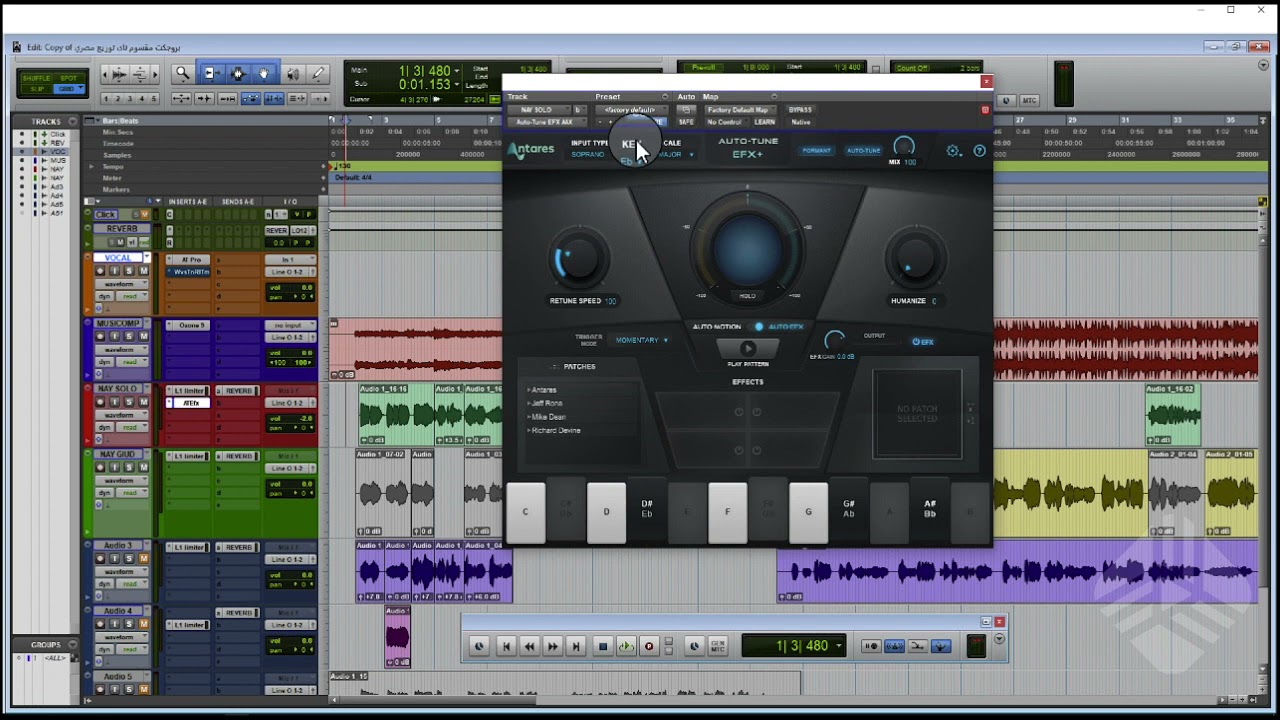Click the red target icon in plugin header
This screenshot has width=1280, height=720.
point(985,110)
